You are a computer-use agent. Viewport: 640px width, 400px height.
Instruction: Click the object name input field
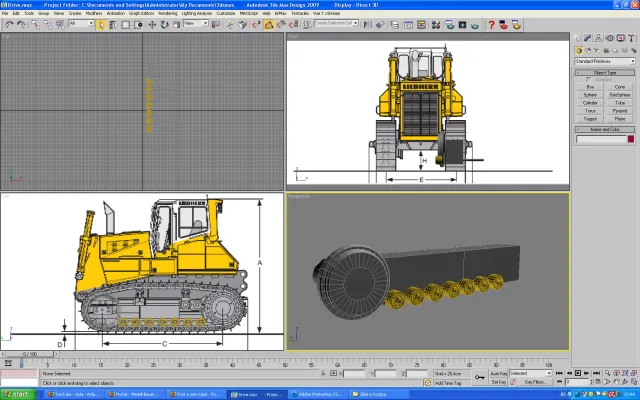(x=601, y=139)
